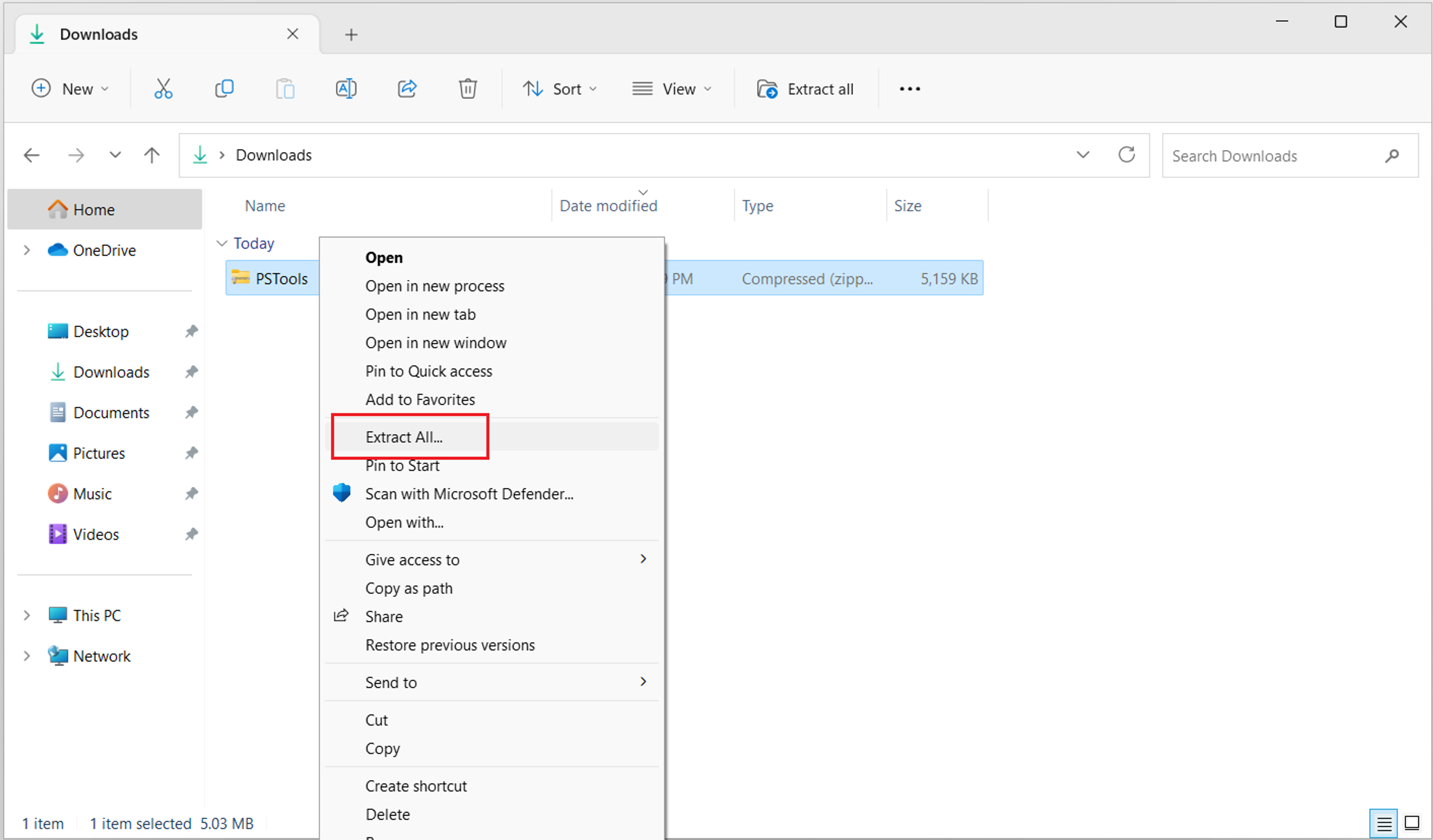Open the New item dropdown
Viewport: 1433px width, 840px height.
[70, 89]
